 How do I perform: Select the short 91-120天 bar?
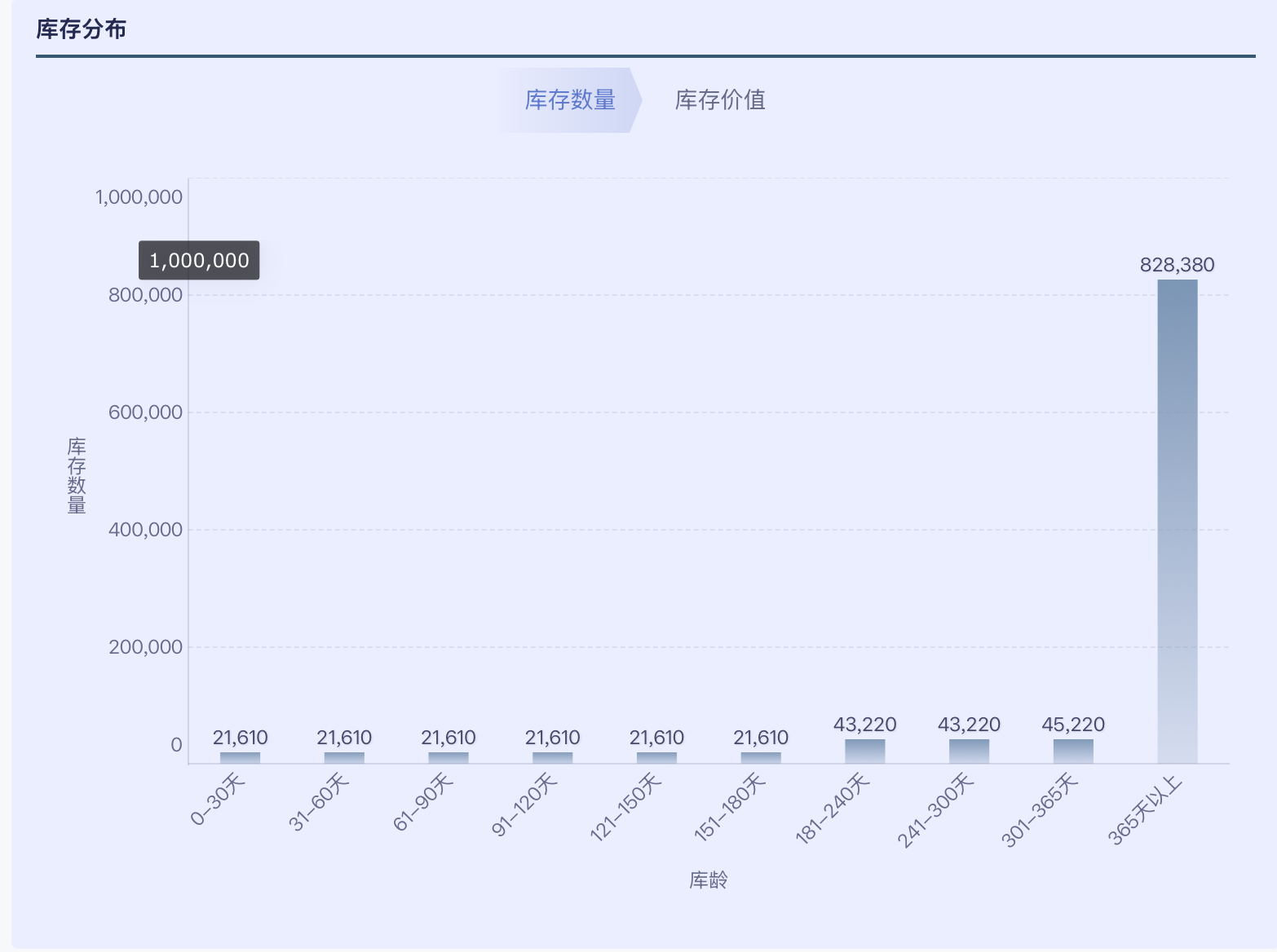[552, 758]
